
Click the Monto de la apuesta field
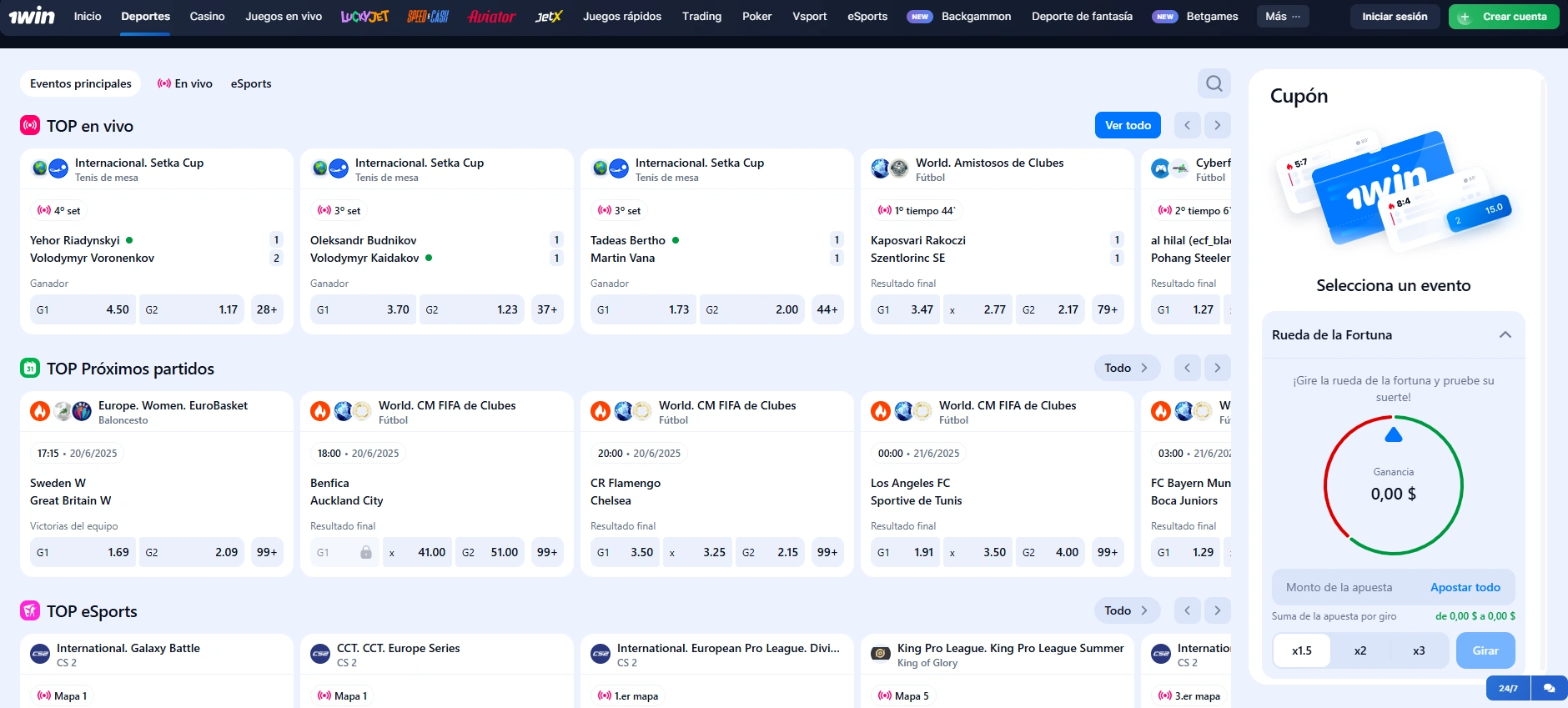(1394, 587)
